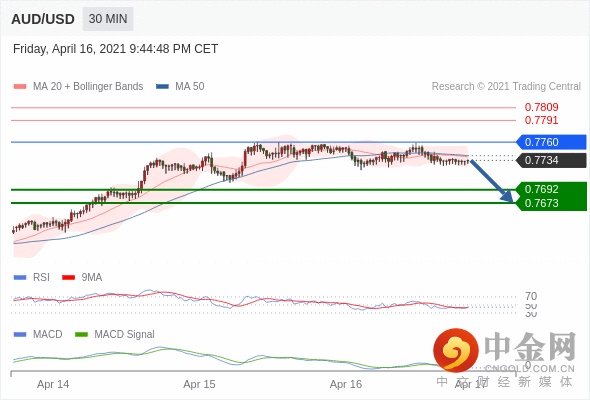Click the blue downward trend arrow
The image size is (590, 400).
492,181
